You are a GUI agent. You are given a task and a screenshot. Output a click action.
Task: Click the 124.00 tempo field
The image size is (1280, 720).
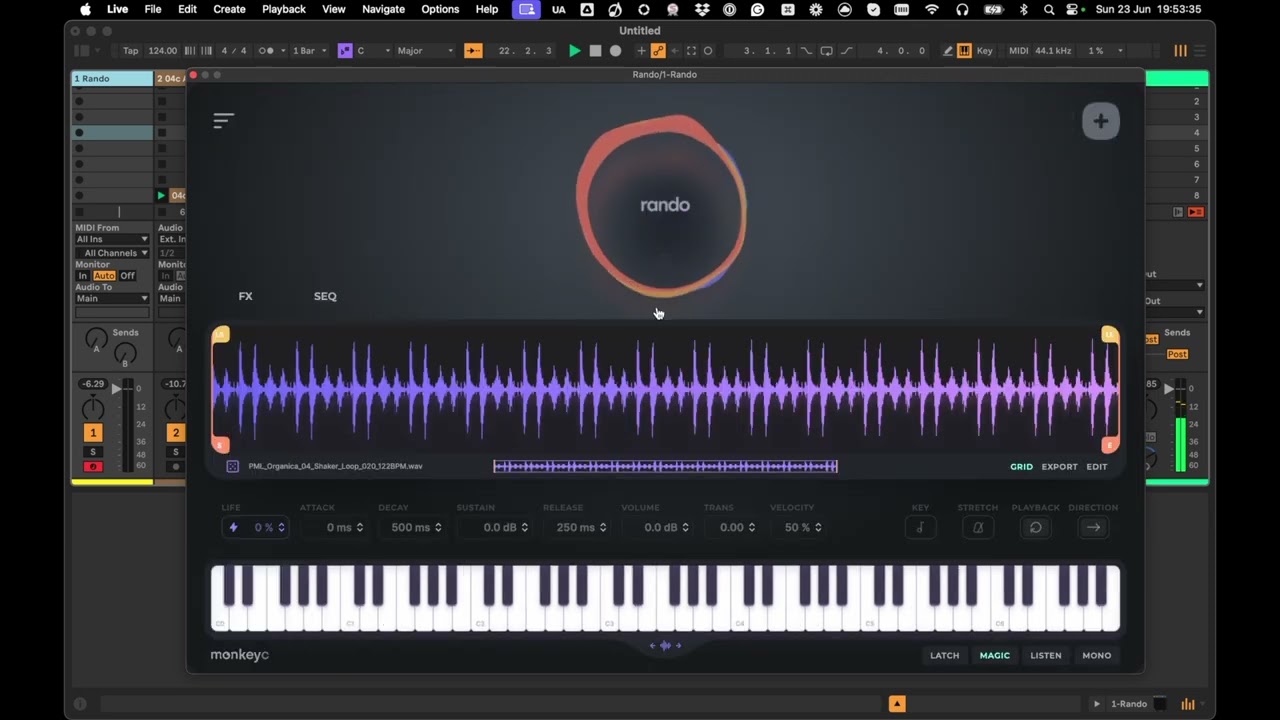(162, 51)
